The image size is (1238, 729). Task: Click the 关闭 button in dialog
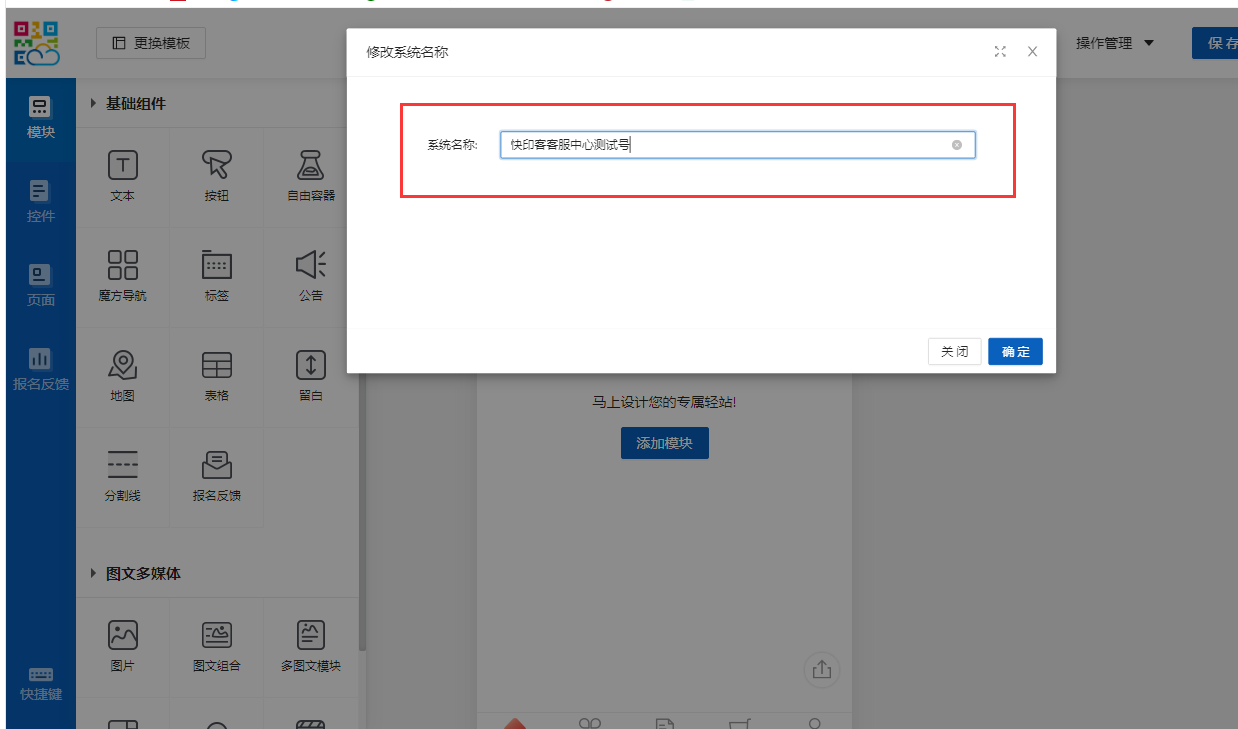(954, 352)
